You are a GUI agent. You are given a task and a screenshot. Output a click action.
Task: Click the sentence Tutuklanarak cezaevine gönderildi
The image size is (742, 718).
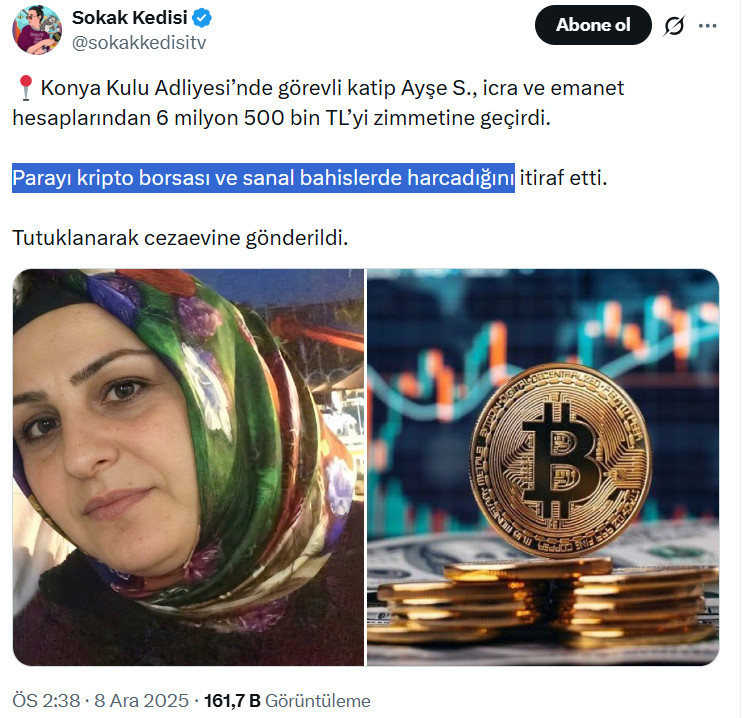(x=180, y=238)
